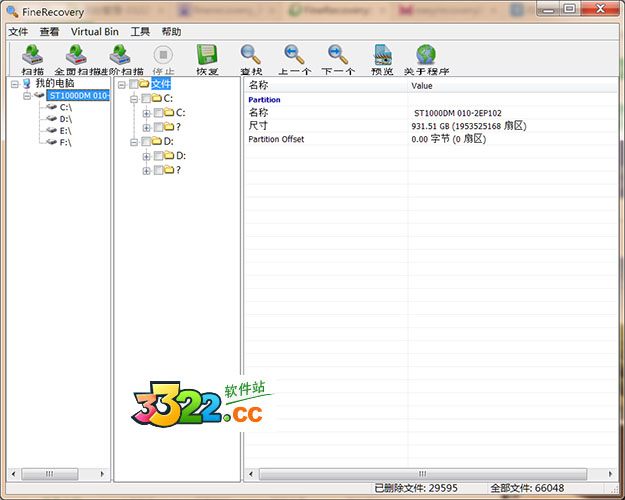Screen dimensions: 625x500
Task: Click the details panel scroll-right arrow
Action: pyautogui.click(x=611, y=474)
